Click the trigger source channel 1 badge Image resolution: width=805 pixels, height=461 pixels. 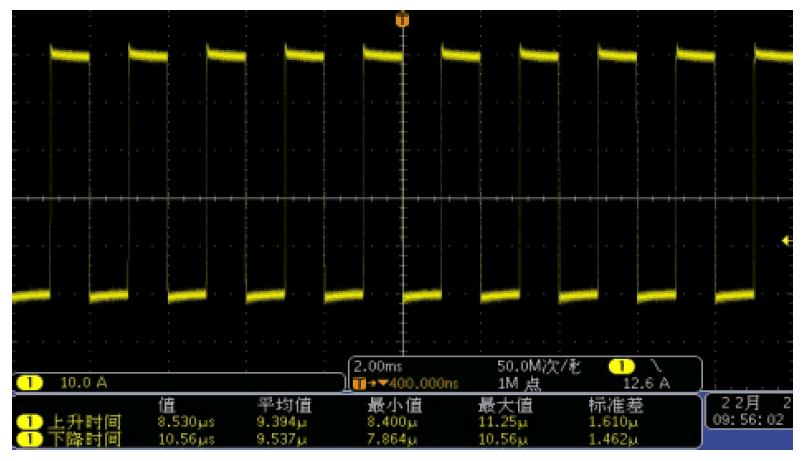621,367
